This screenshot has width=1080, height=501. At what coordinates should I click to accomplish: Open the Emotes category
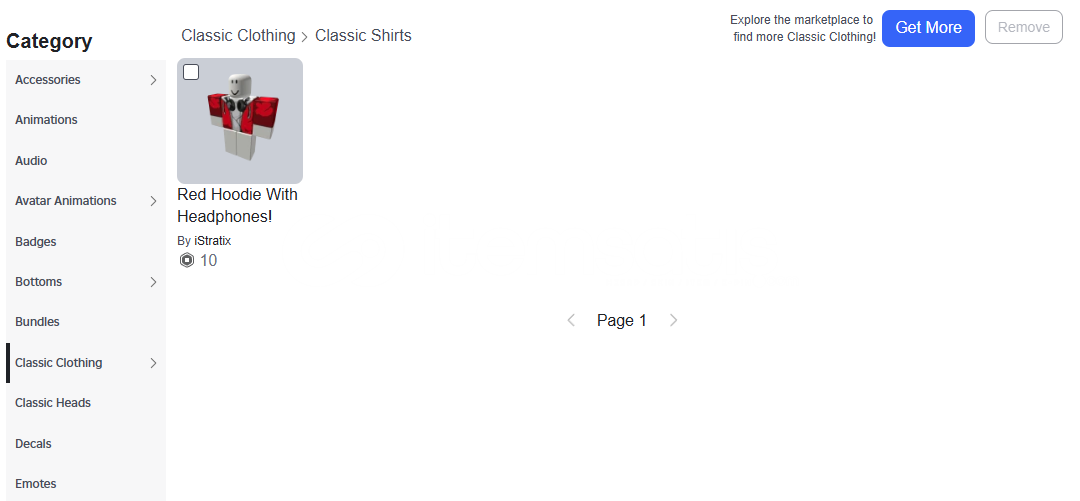(x=36, y=484)
